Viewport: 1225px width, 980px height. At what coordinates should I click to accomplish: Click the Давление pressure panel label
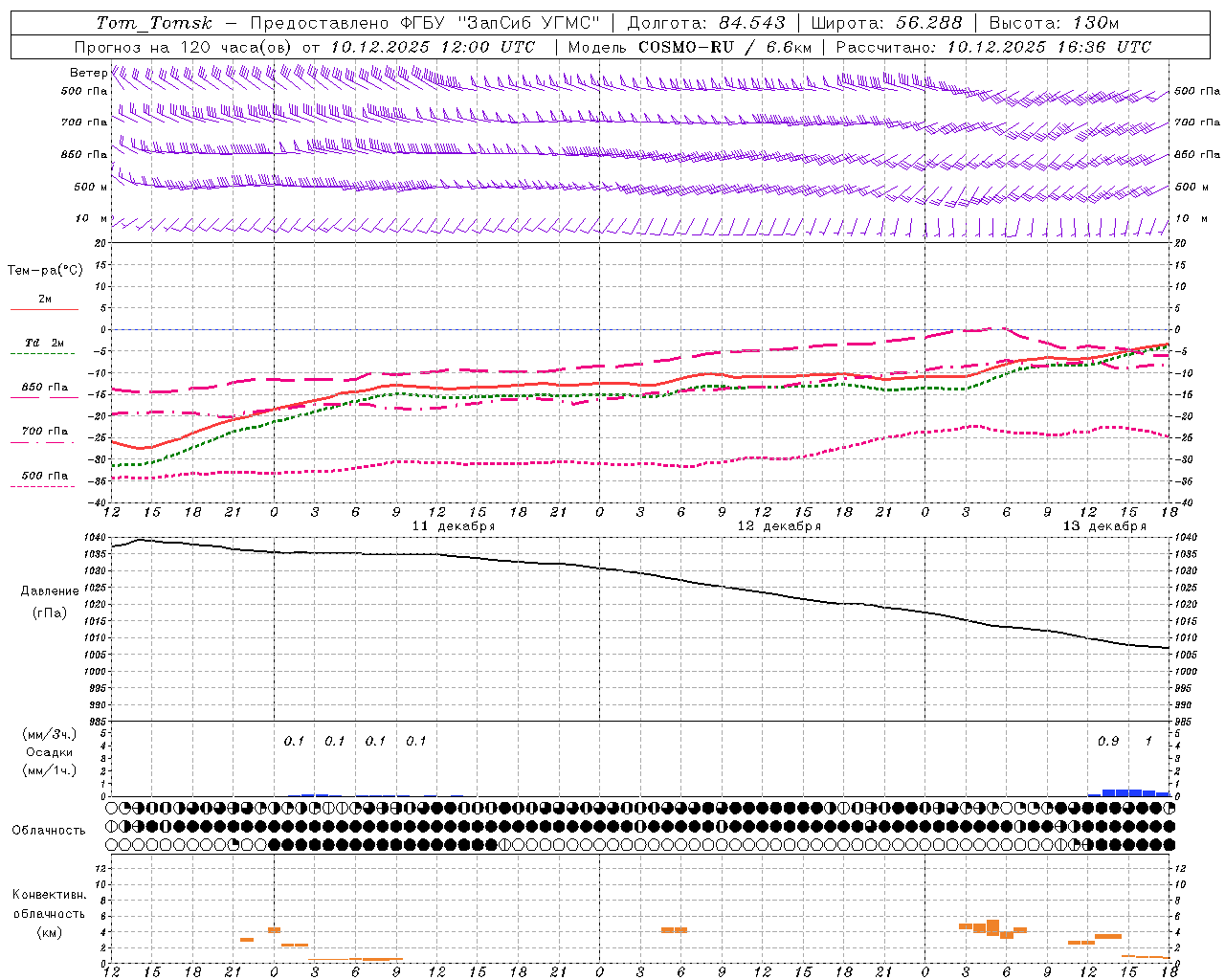[x=49, y=591]
